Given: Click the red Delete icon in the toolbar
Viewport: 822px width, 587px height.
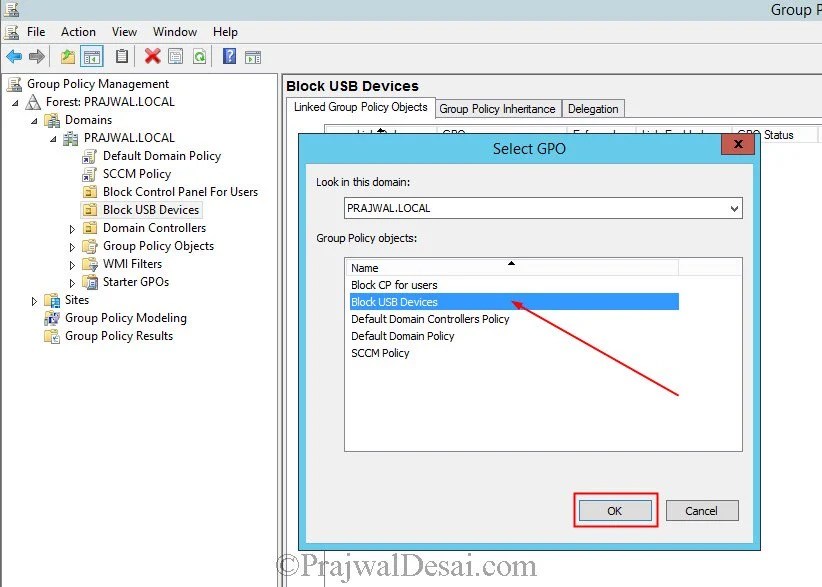Looking at the screenshot, I should tap(152, 56).
